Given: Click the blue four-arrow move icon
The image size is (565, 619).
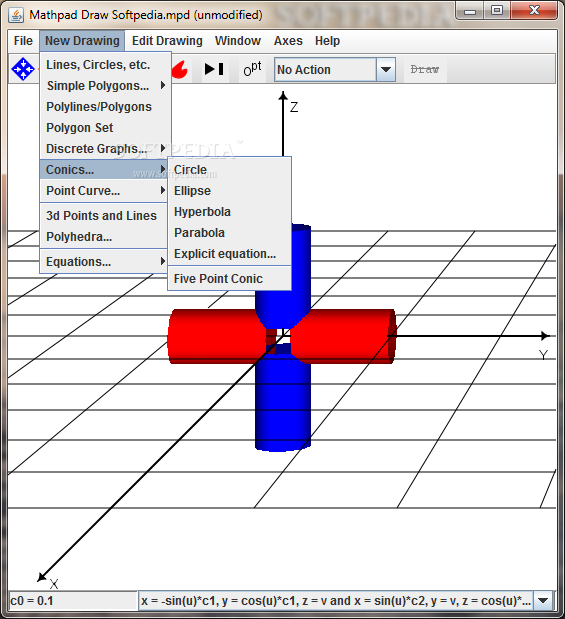Looking at the screenshot, I should tap(23, 69).
